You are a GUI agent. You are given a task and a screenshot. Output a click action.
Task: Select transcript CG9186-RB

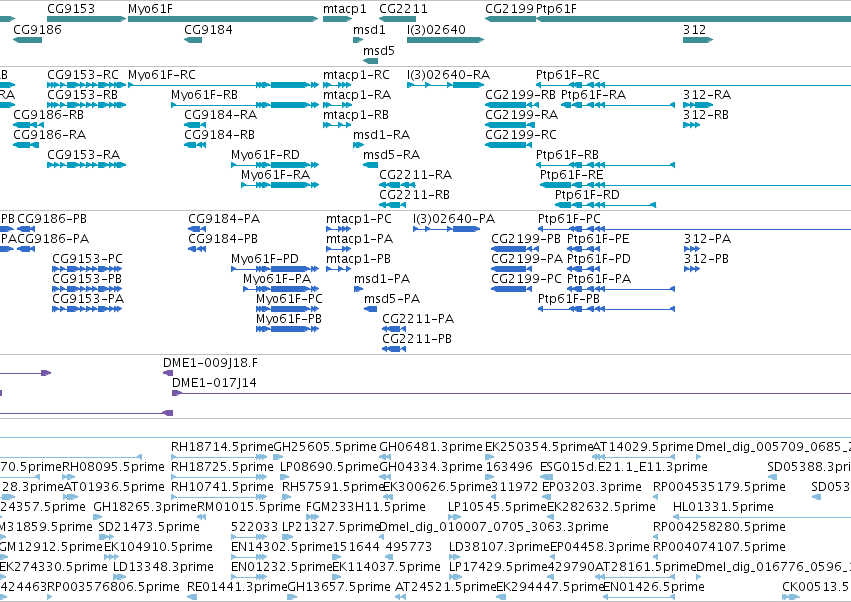click(28, 125)
